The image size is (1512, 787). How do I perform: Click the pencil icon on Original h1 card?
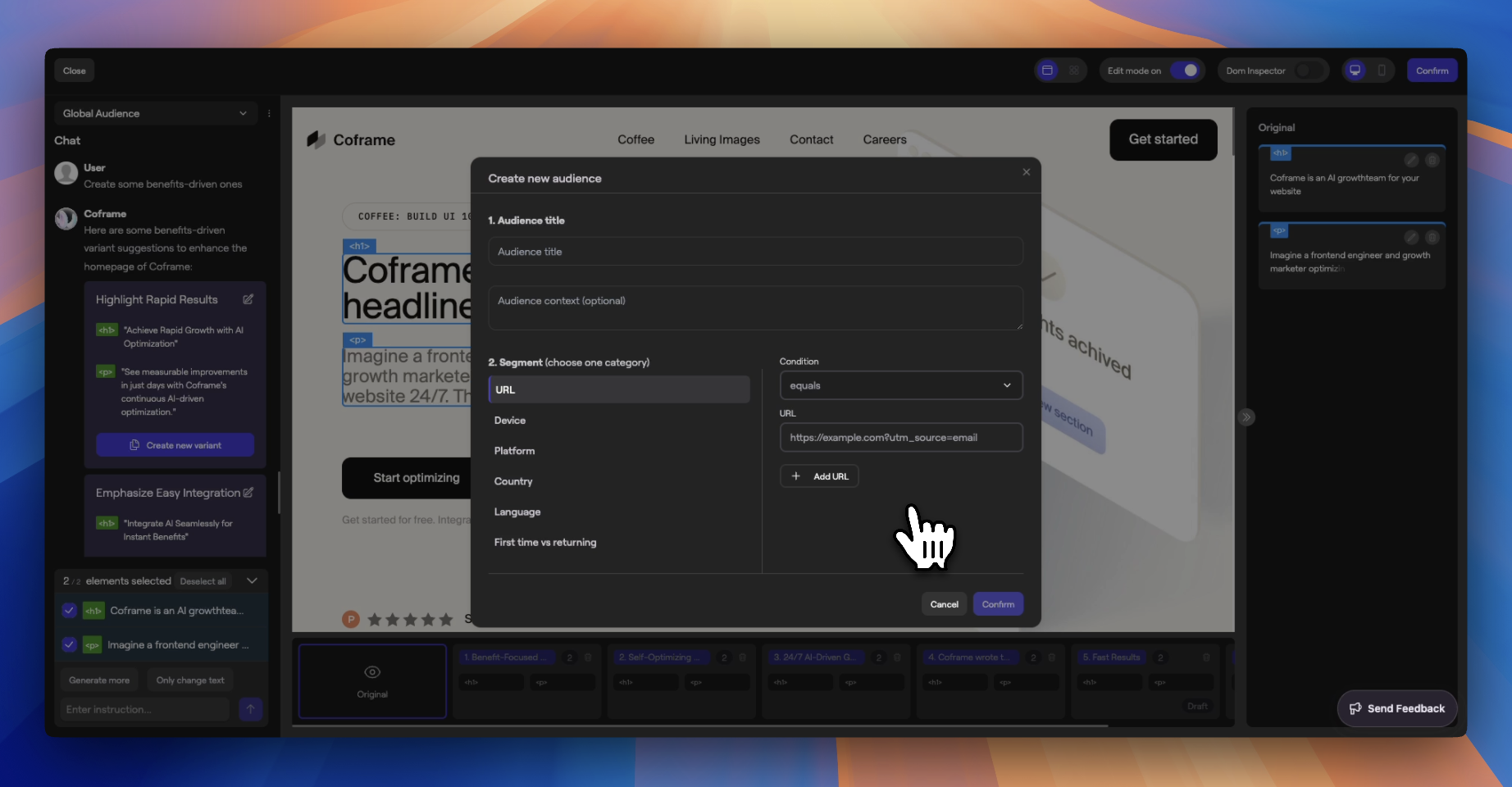click(1411, 160)
